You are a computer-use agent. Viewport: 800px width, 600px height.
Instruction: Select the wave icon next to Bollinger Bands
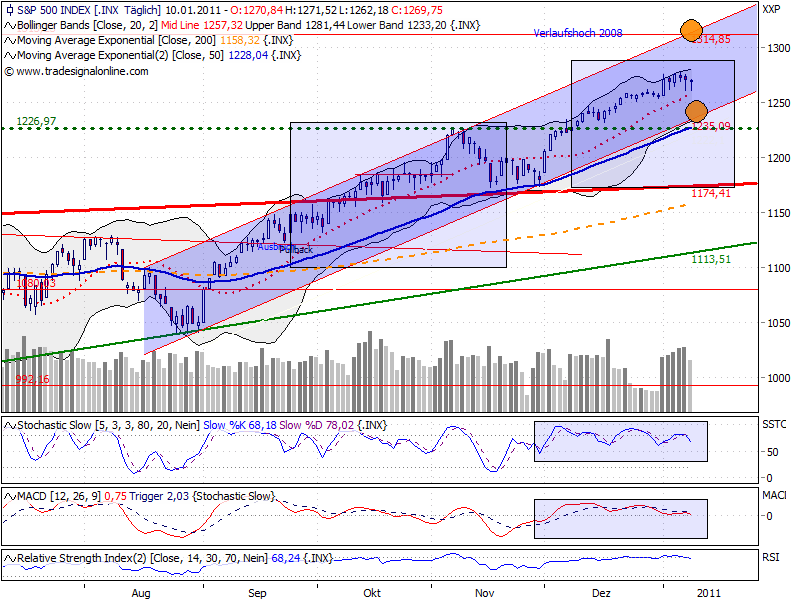[10, 25]
